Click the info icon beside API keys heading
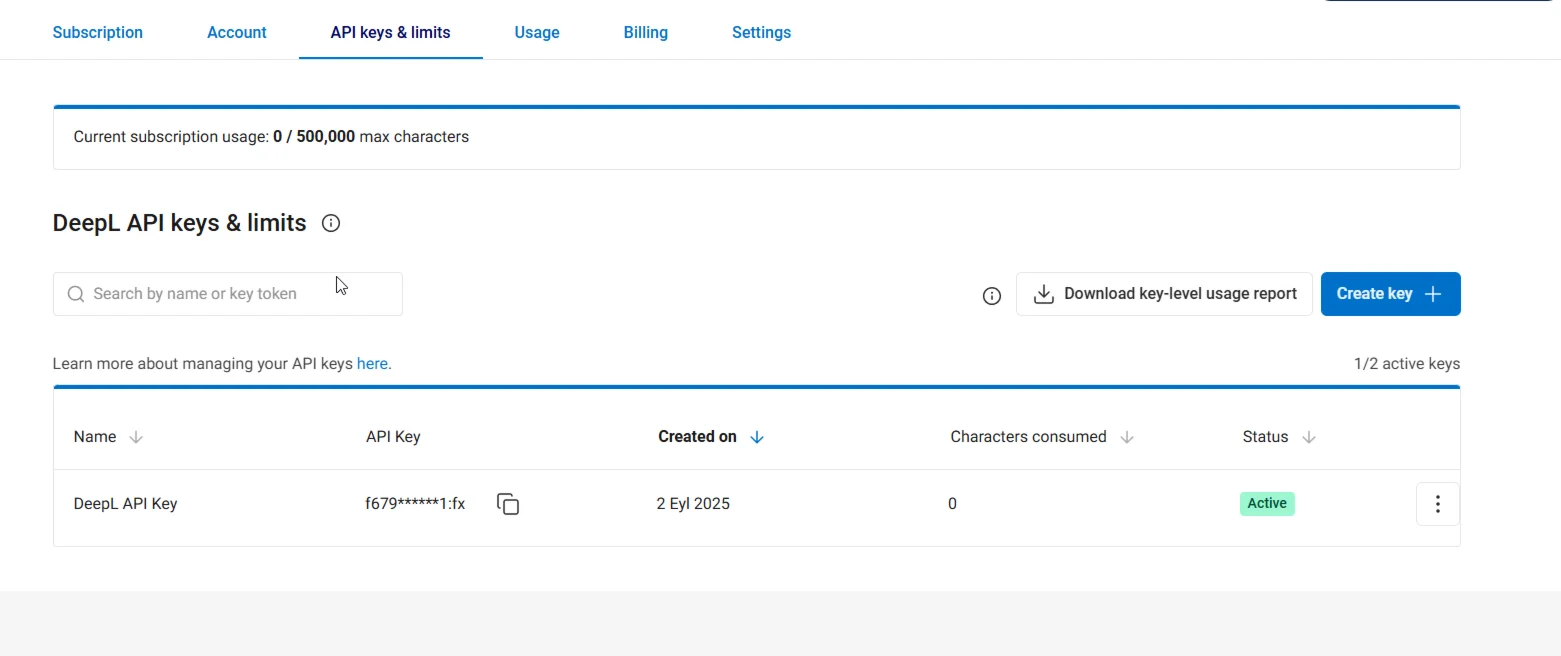The width and height of the screenshot is (1561, 656). tap(331, 223)
